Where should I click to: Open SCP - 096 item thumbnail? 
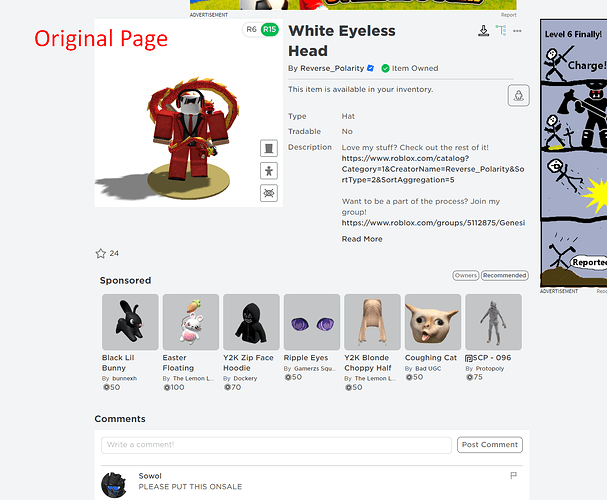point(494,322)
